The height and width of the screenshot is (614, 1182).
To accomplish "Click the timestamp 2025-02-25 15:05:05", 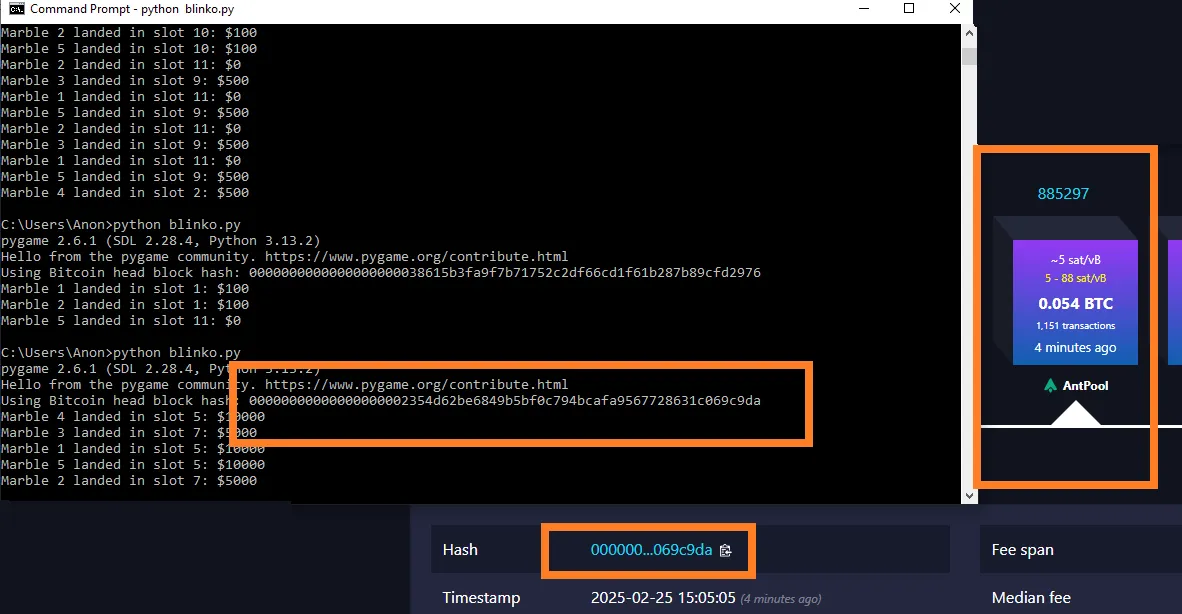I will click(663, 597).
